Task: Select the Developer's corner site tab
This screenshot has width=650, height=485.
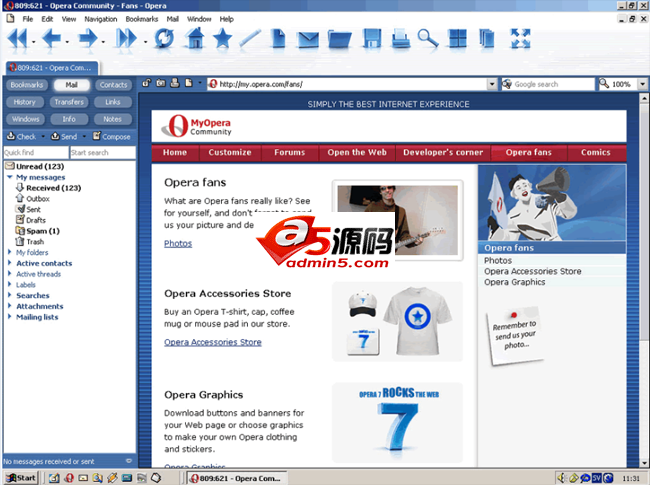Action: 443,153
